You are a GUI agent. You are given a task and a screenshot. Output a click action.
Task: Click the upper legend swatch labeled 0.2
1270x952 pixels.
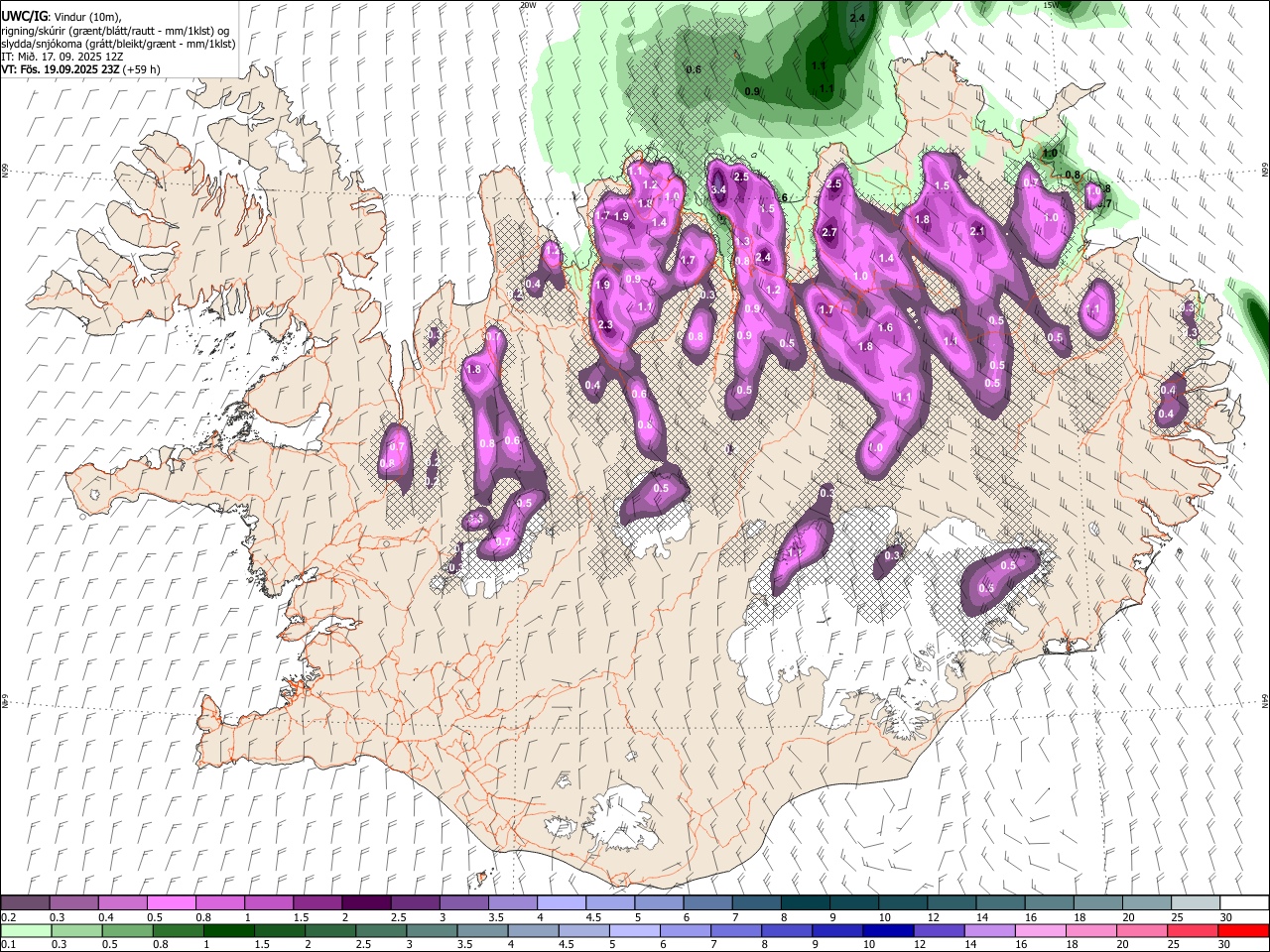[26, 903]
